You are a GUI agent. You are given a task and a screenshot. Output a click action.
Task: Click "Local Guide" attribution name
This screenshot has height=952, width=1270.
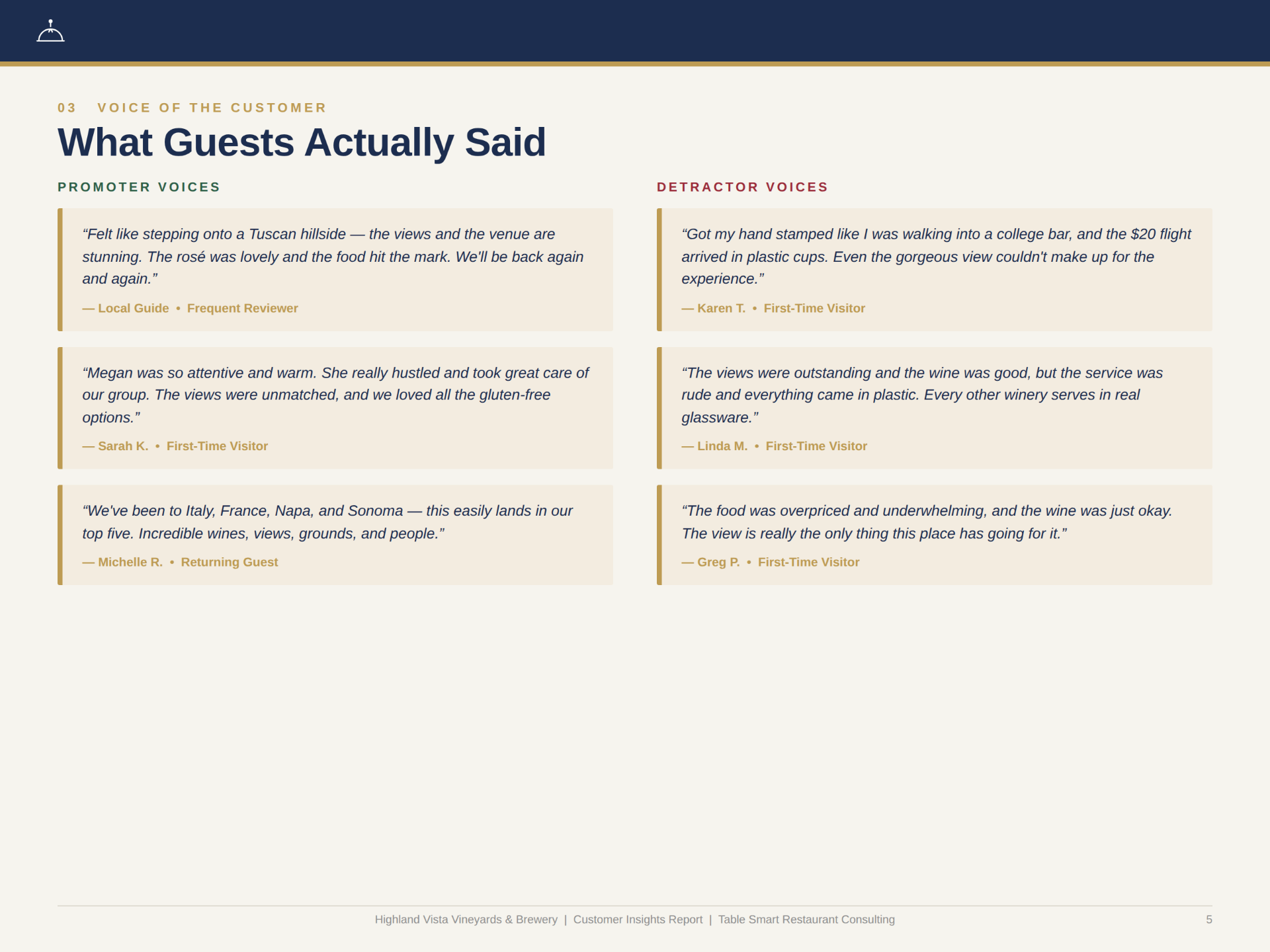[x=134, y=308]
